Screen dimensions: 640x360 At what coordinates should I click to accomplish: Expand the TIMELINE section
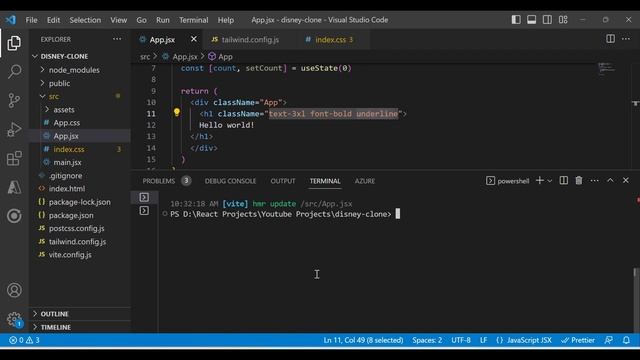(80, 327)
